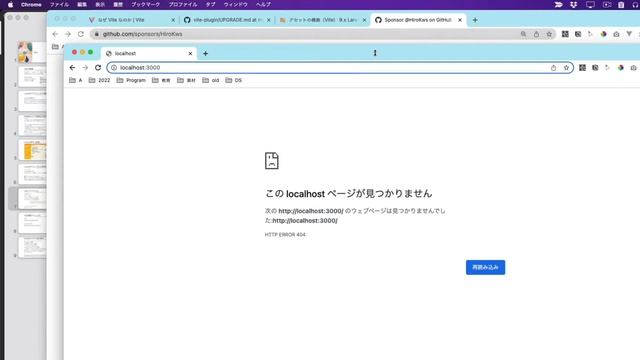Open the old bookmark folder

(x=211, y=80)
